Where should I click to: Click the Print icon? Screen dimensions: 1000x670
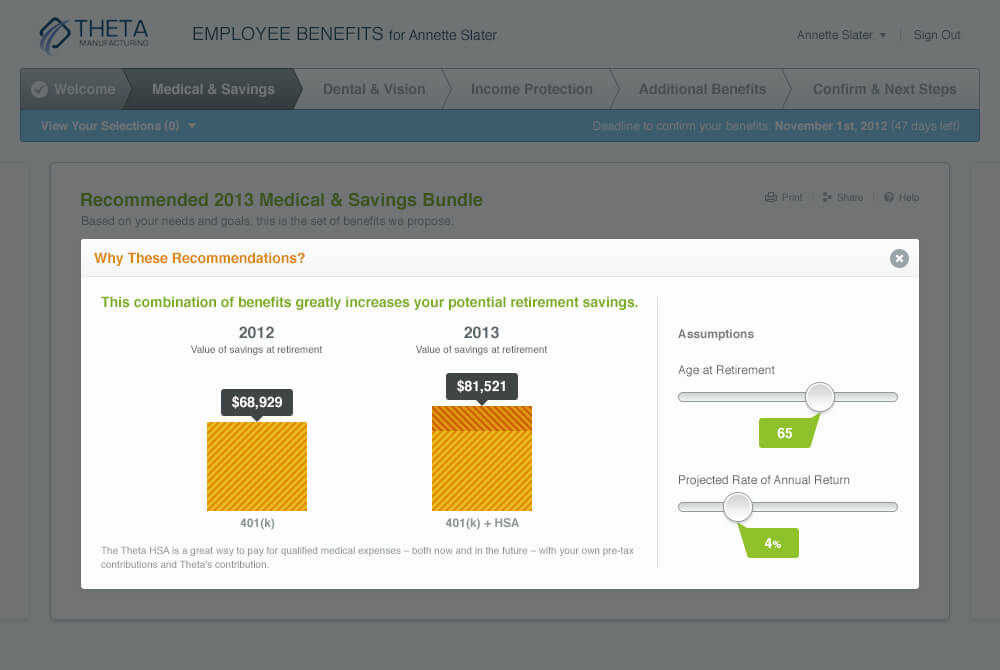pos(771,198)
